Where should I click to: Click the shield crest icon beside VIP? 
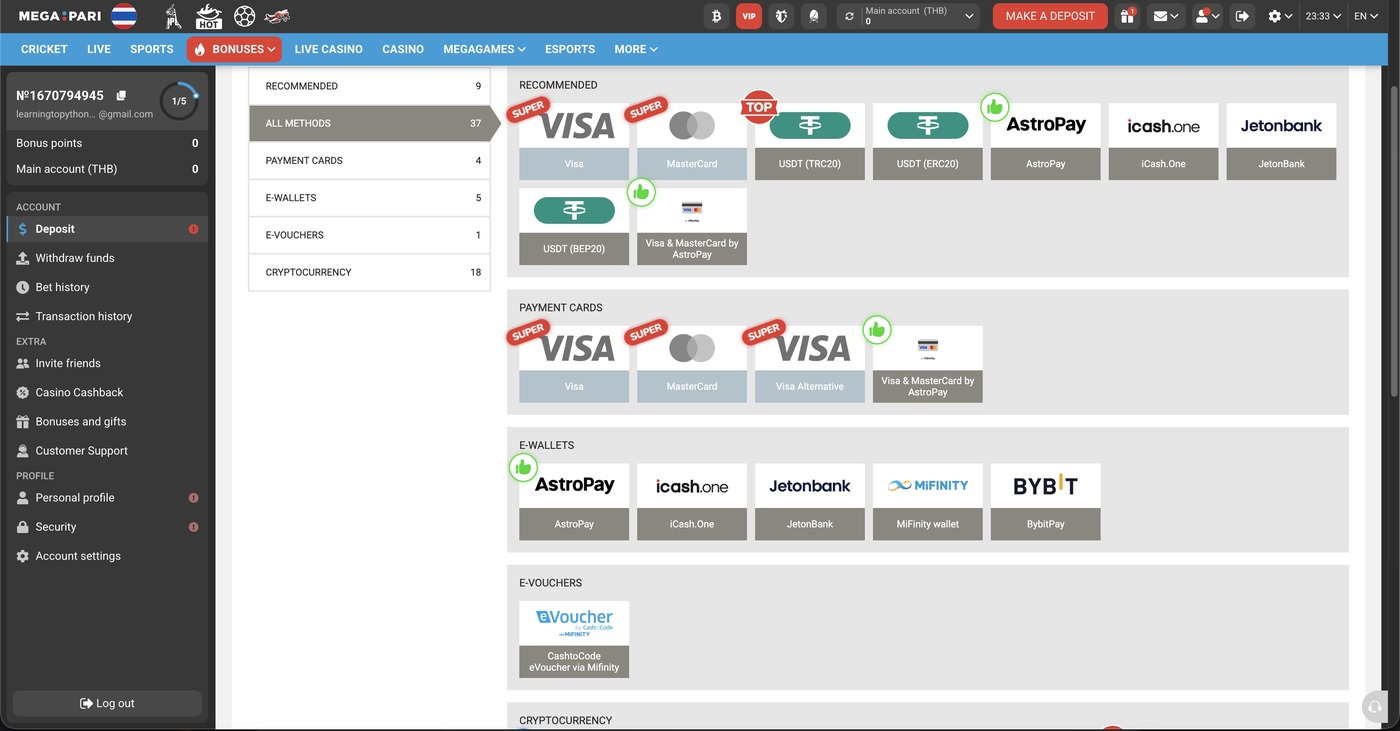click(781, 16)
